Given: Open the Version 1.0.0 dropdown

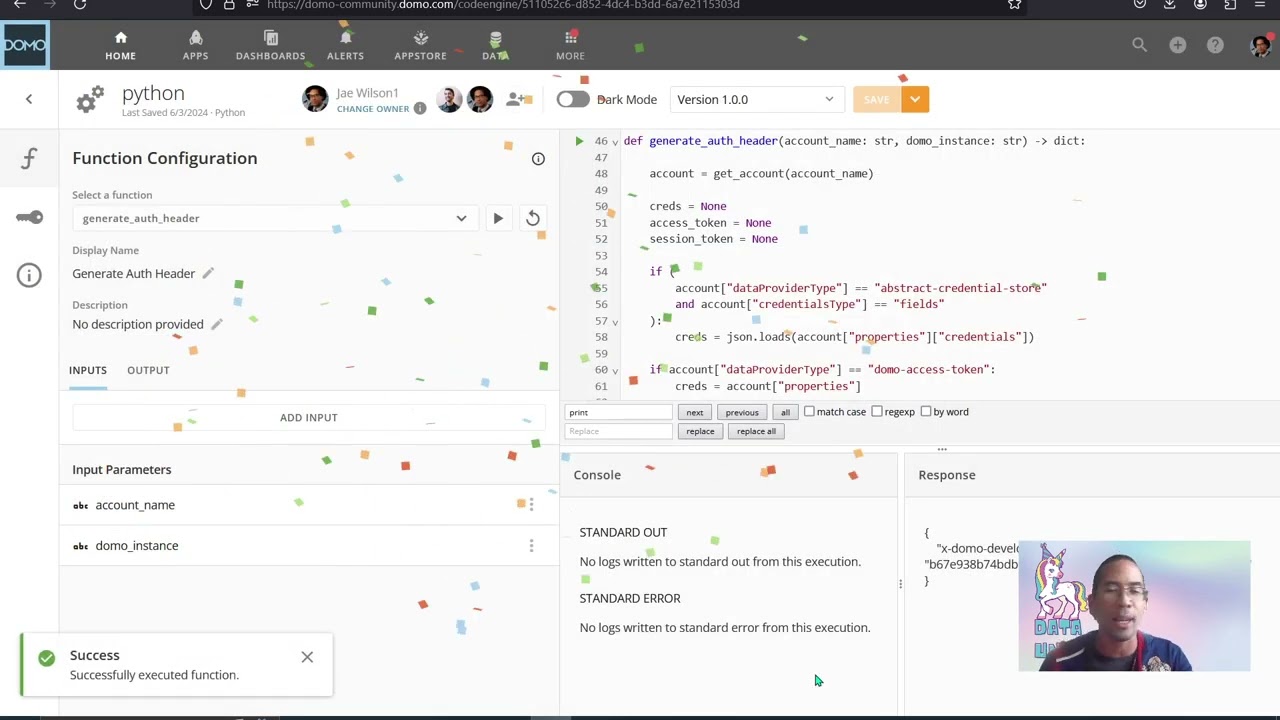Looking at the screenshot, I should tap(755, 99).
